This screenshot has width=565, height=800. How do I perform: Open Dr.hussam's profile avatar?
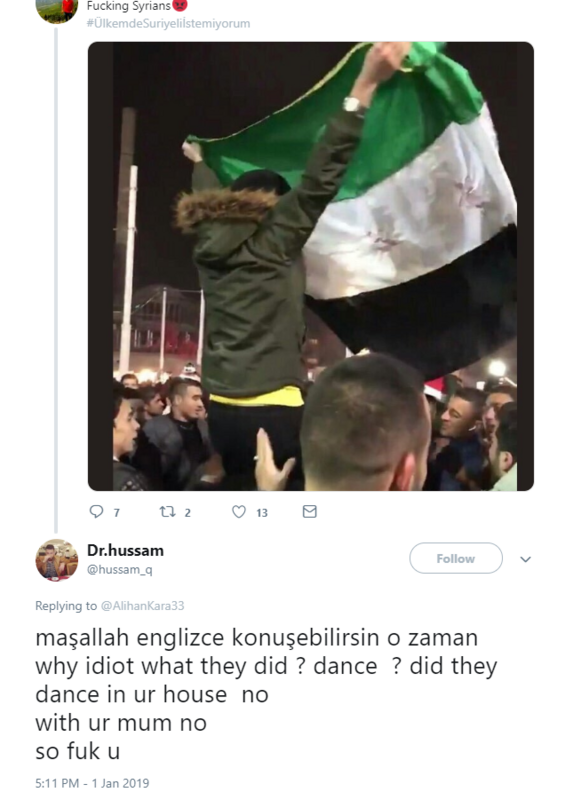point(57,560)
